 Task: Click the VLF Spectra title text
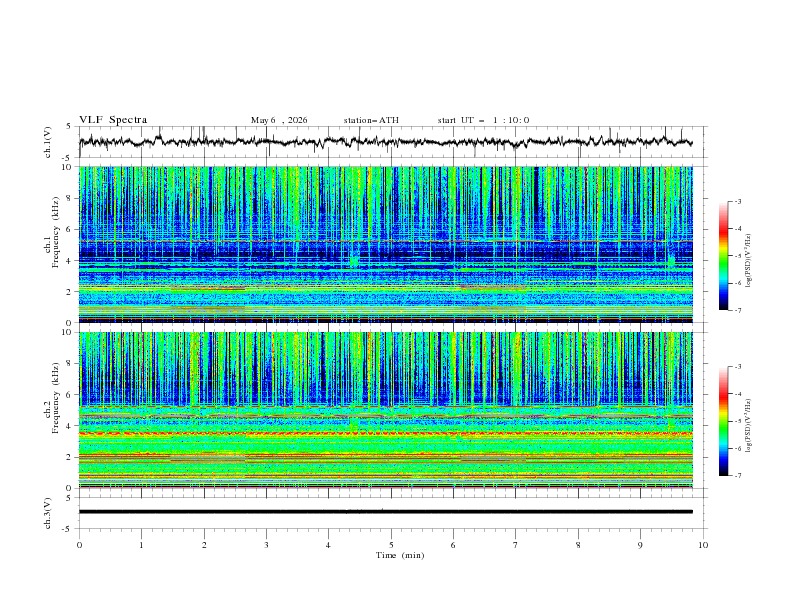pyautogui.click(x=113, y=120)
